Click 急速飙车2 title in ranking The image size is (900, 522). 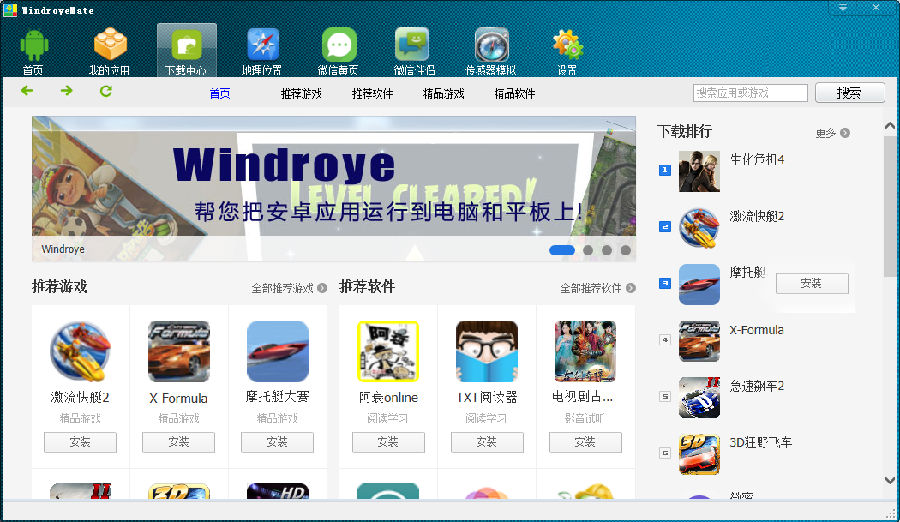[757, 386]
